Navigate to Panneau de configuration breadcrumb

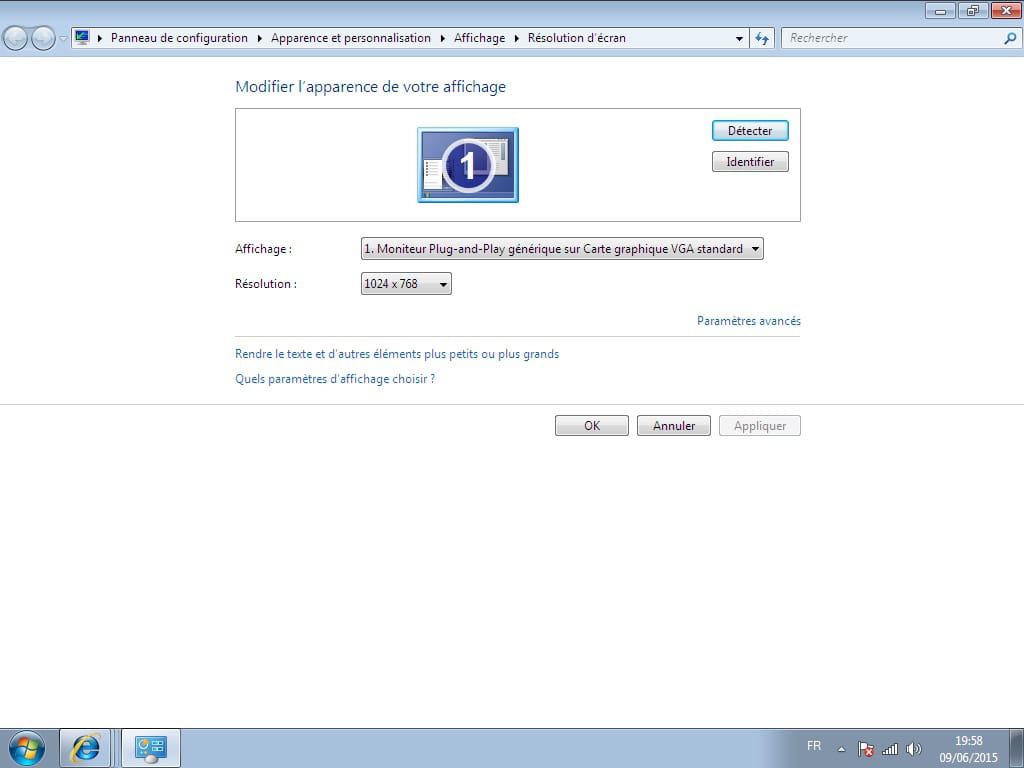(179, 38)
